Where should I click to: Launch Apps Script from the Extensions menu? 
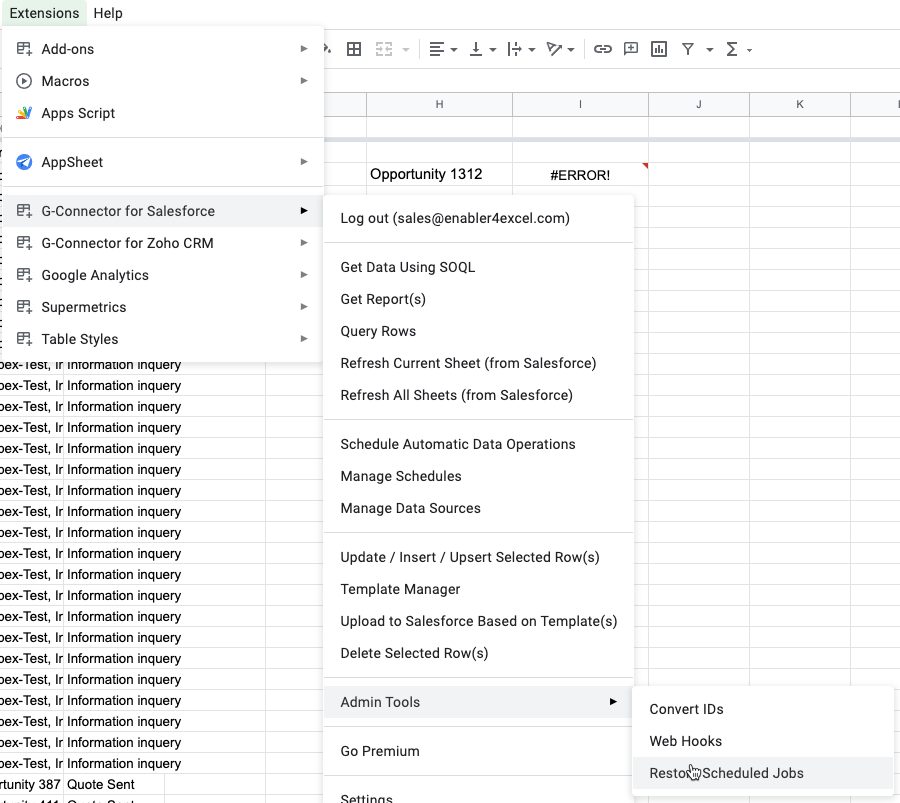(x=163, y=113)
